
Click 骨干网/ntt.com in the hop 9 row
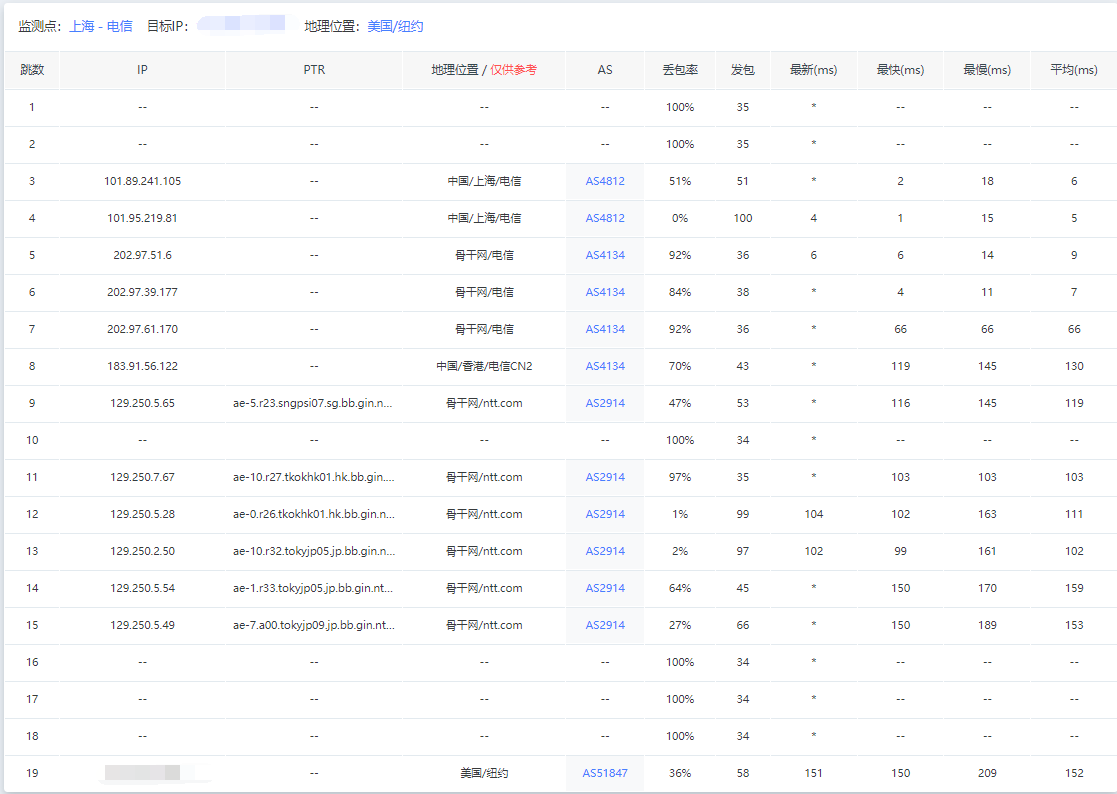[484, 403]
